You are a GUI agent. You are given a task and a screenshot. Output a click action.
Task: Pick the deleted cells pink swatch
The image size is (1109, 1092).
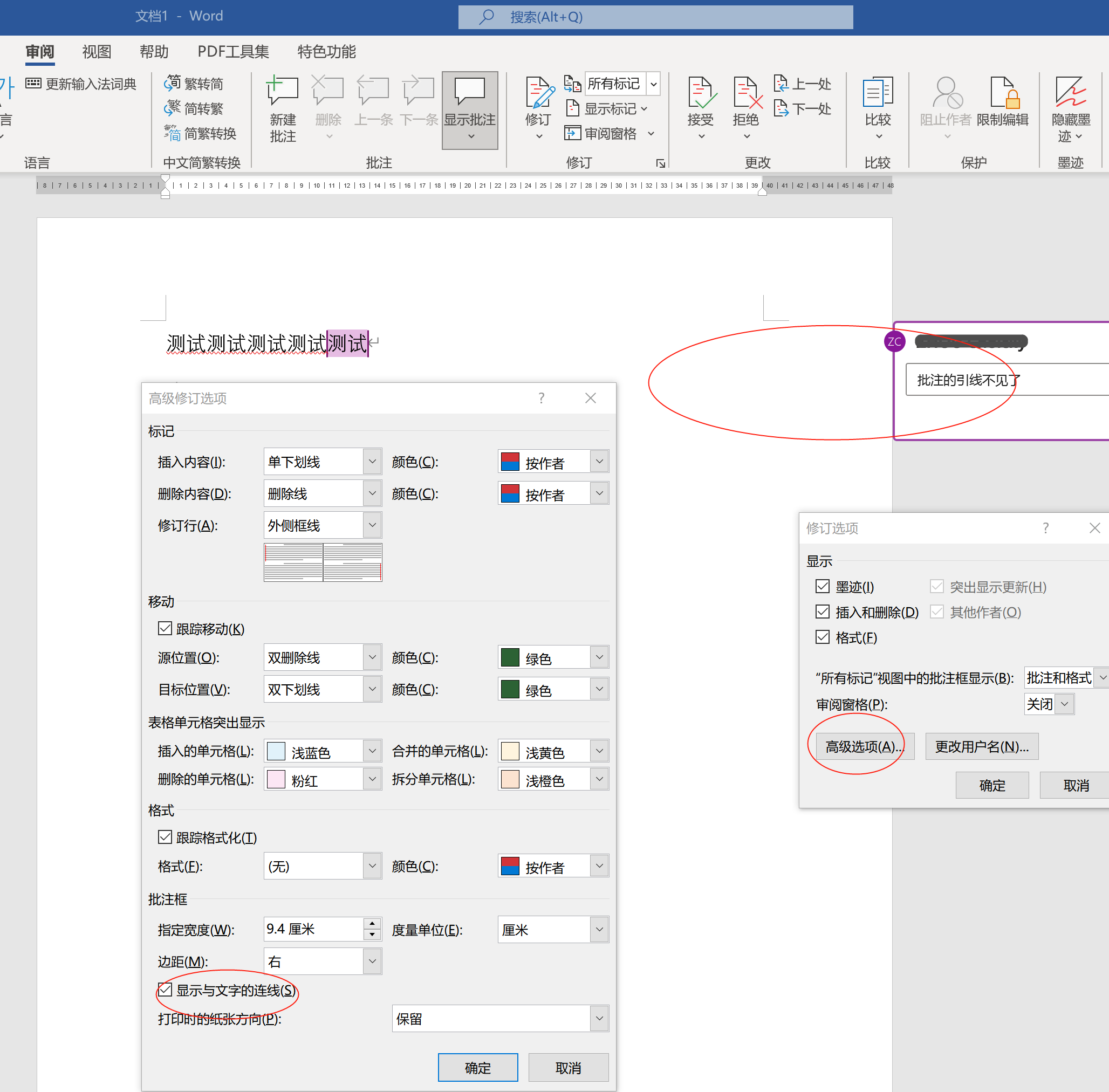click(x=277, y=779)
